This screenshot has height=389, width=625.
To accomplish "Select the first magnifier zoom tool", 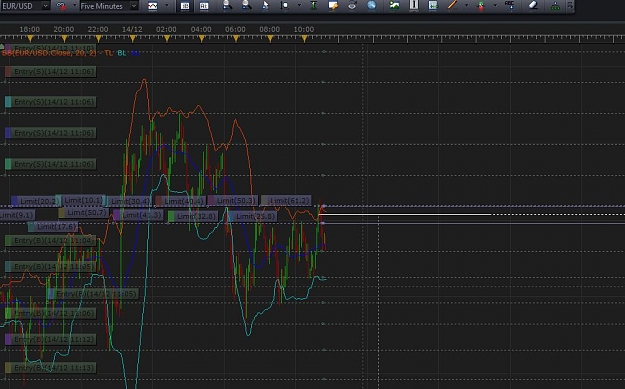I will [227, 5].
